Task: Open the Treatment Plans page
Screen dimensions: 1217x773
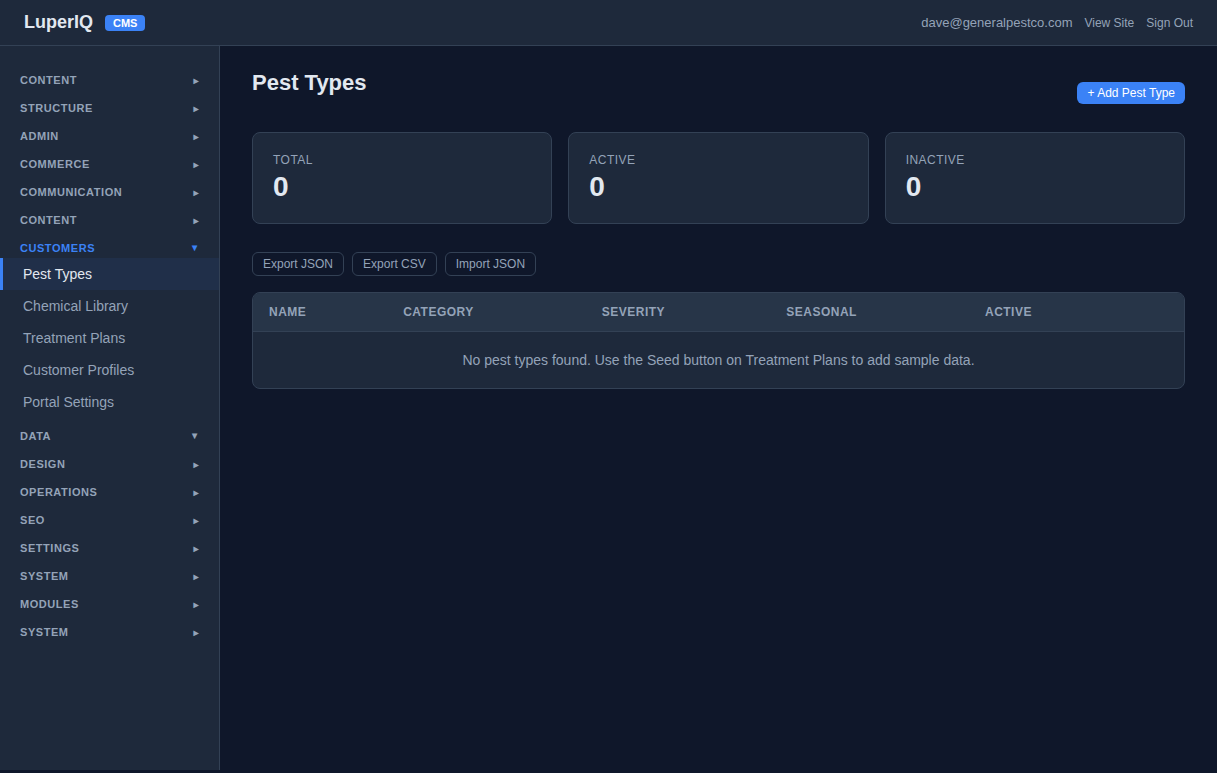Action: click(x=73, y=338)
